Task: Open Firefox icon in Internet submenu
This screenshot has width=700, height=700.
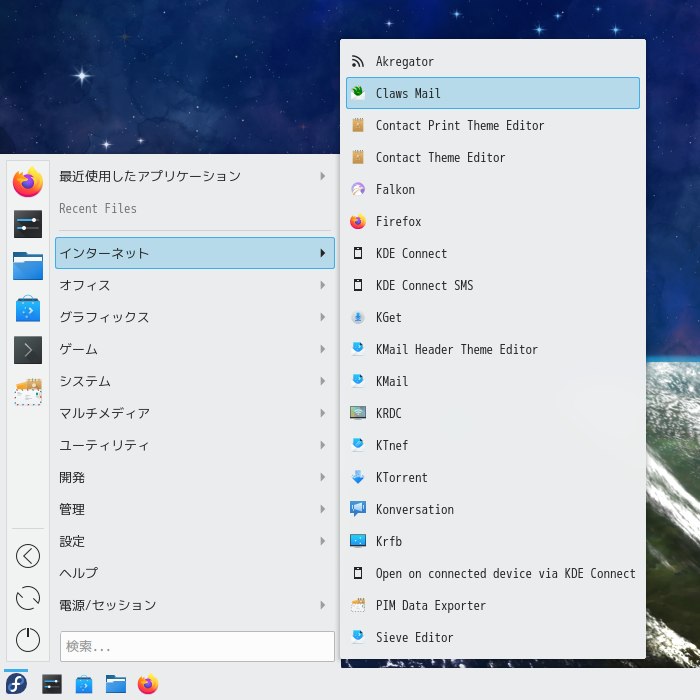Action: coord(358,221)
